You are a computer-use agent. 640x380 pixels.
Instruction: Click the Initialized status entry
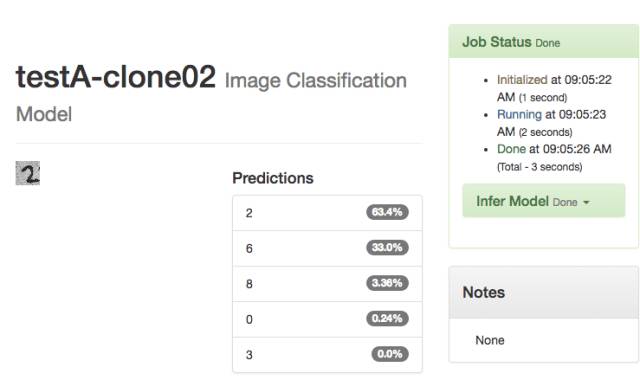click(554, 88)
